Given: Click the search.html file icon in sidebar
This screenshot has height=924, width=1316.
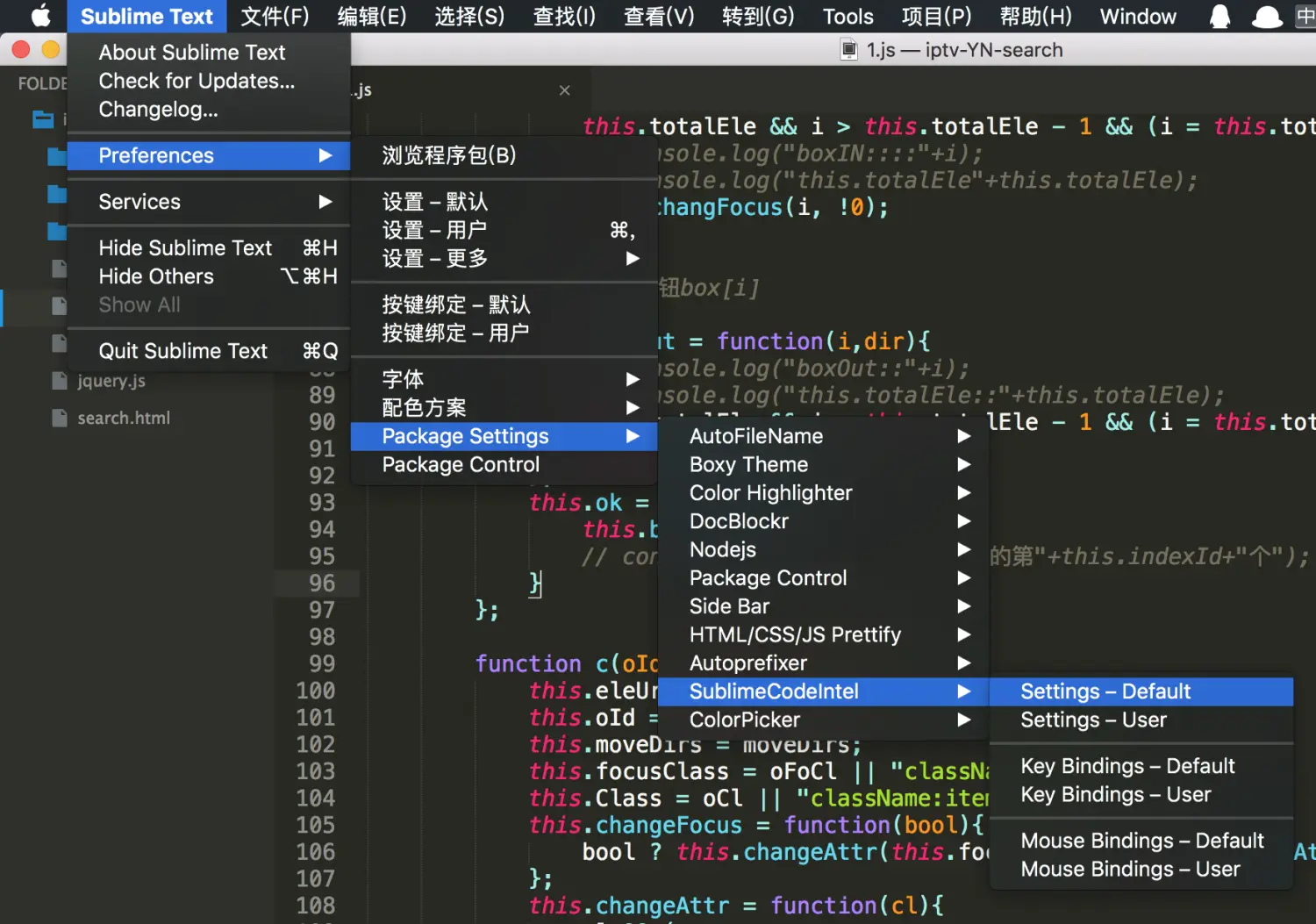Looking at the screenshot, I should click(60, 418).
